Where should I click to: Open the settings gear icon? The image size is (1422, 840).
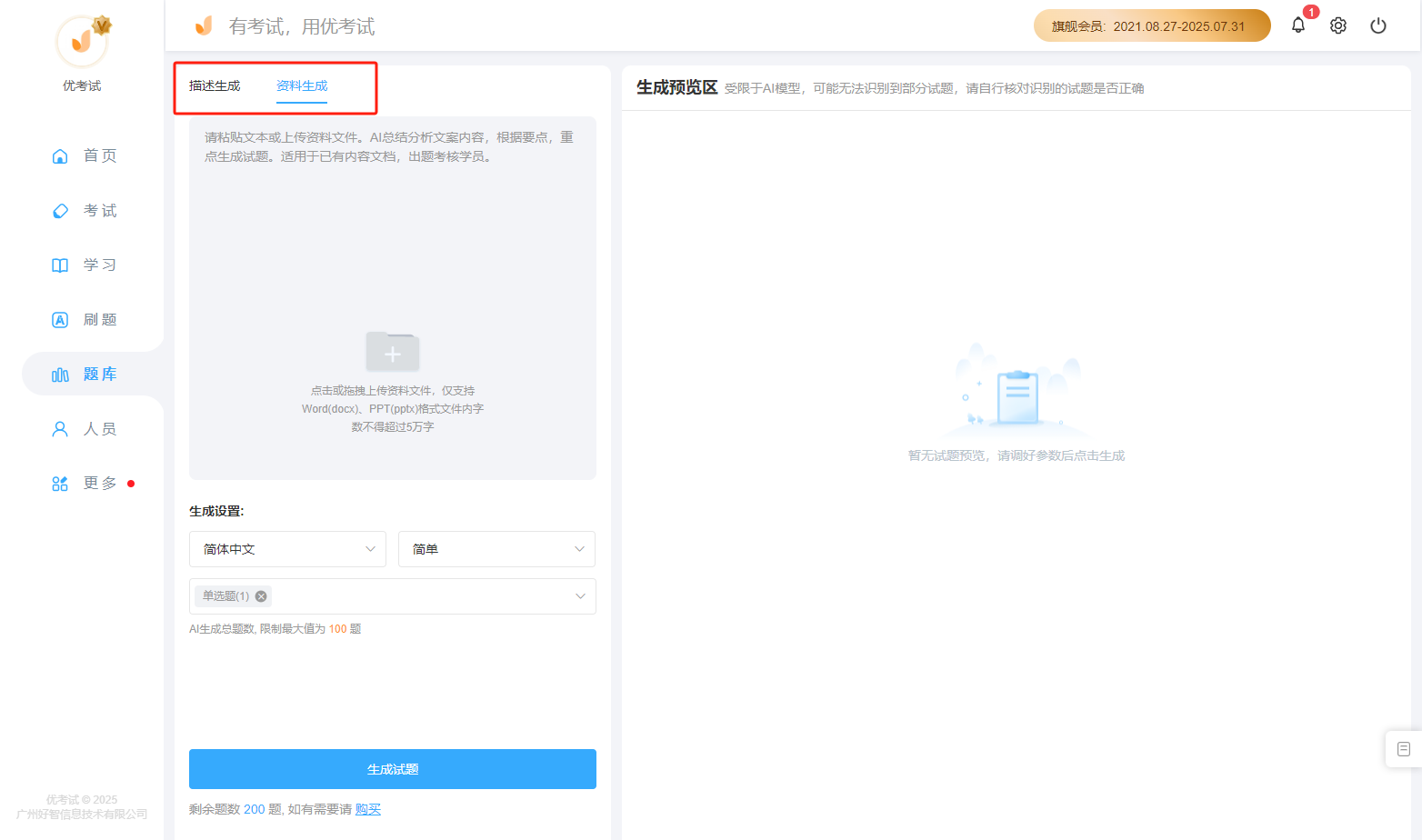pos(1338,25)
